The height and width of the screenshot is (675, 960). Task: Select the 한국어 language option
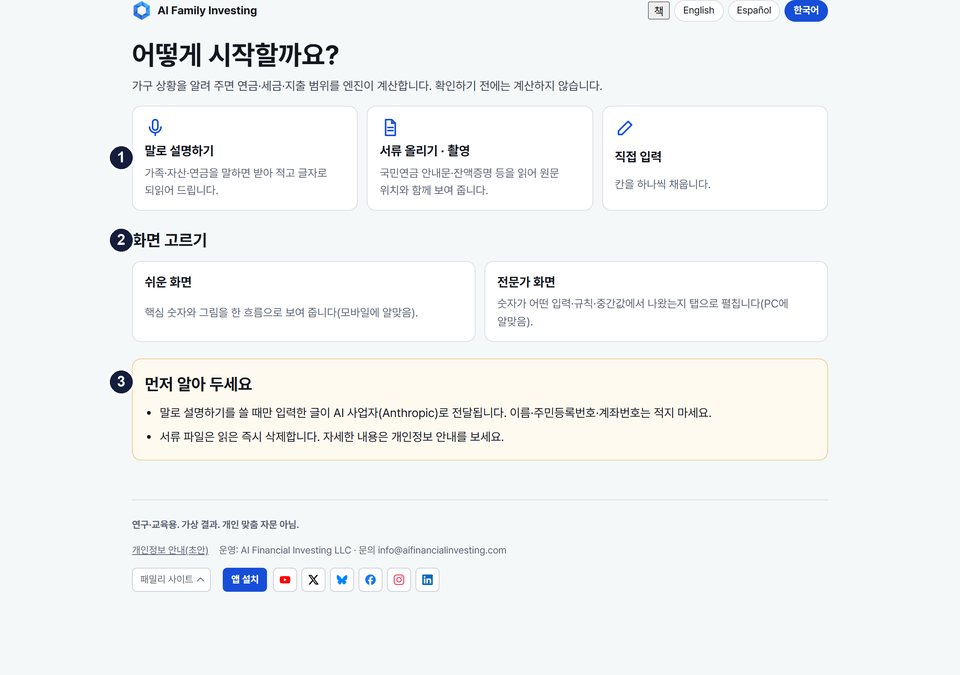806,10
